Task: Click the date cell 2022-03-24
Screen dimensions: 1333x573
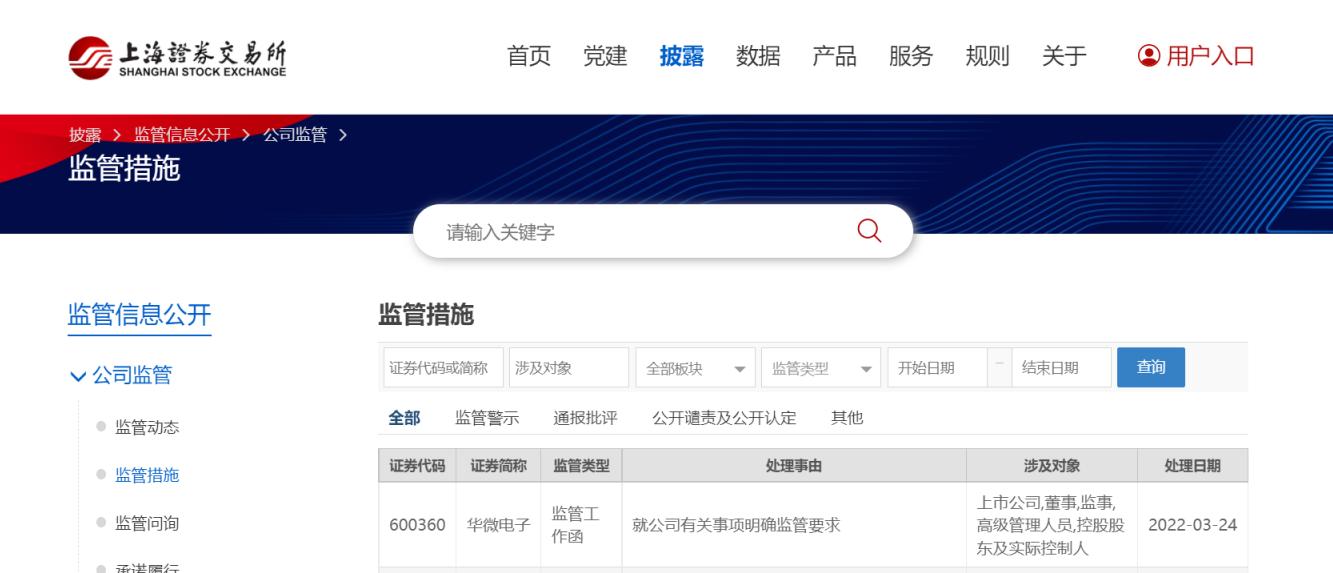Action: click(x=1192, y=524)
